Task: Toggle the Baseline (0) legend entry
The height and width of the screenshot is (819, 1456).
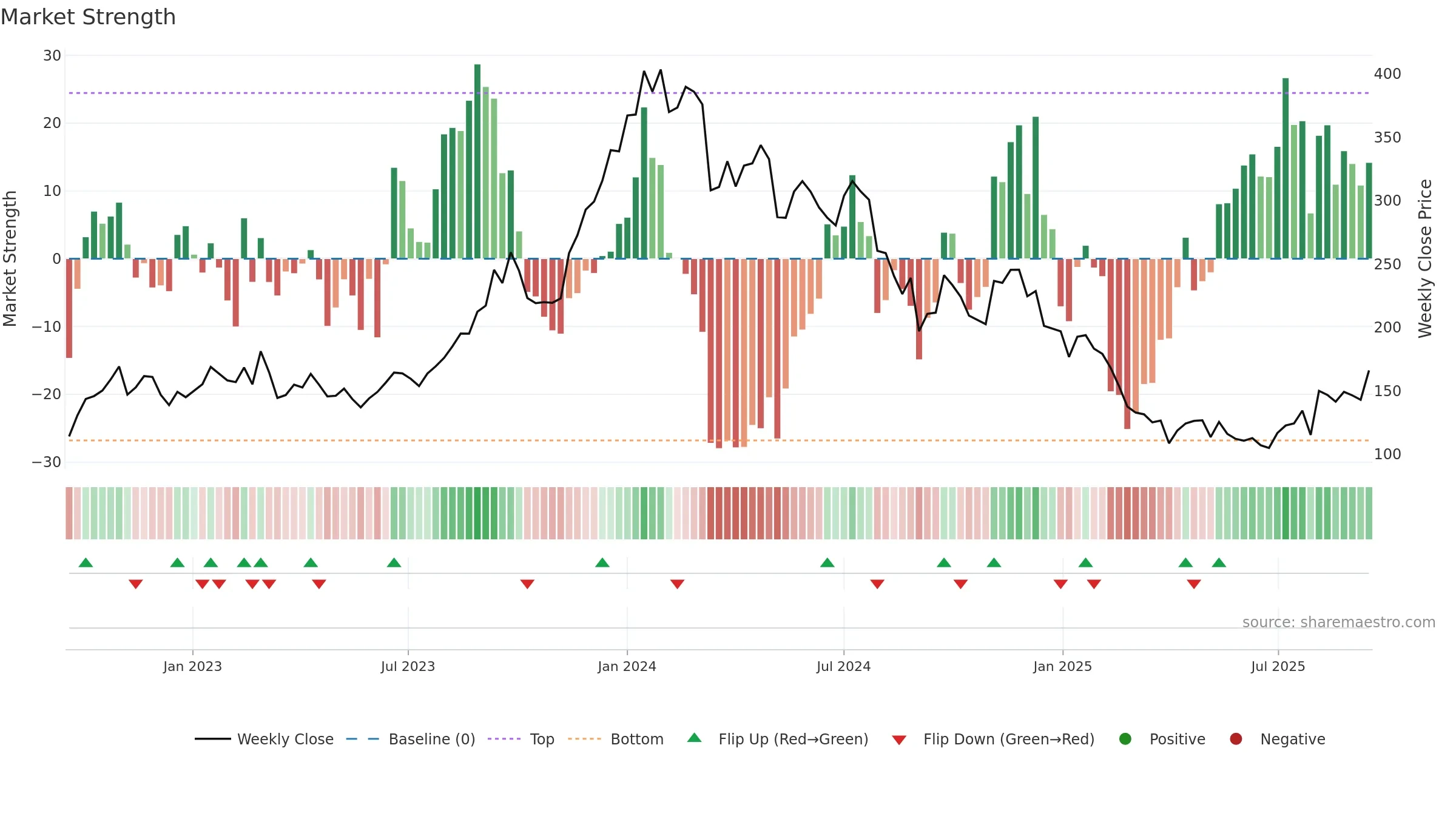Action: [411, 739]
